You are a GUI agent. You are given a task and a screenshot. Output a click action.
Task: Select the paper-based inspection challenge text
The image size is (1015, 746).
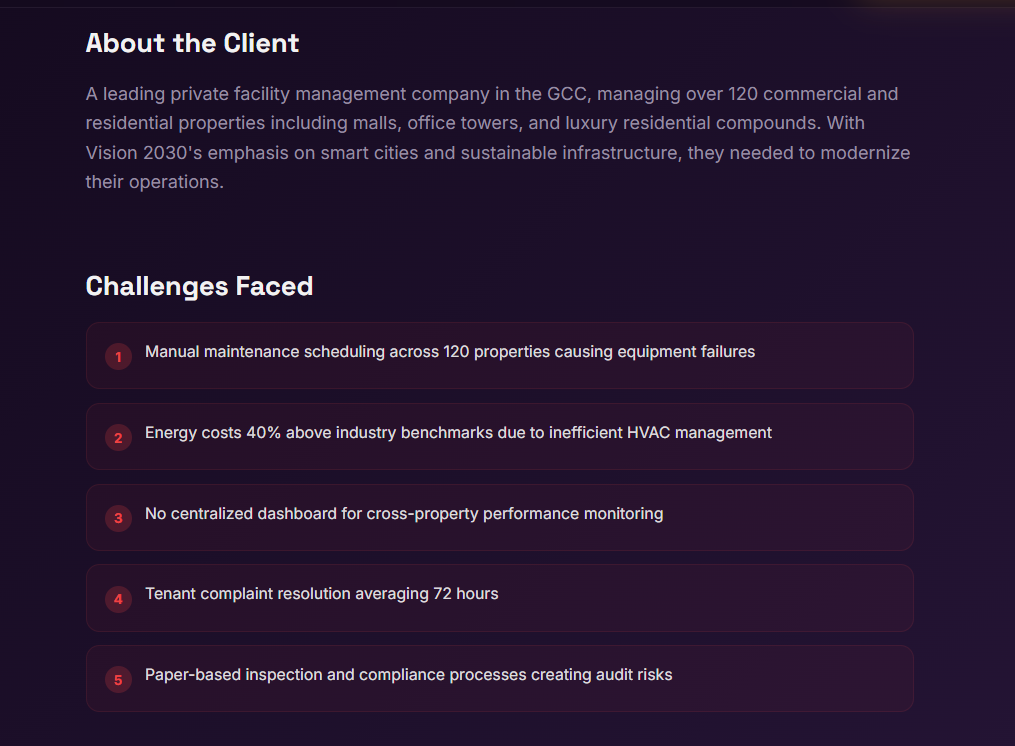click(408, 675)
